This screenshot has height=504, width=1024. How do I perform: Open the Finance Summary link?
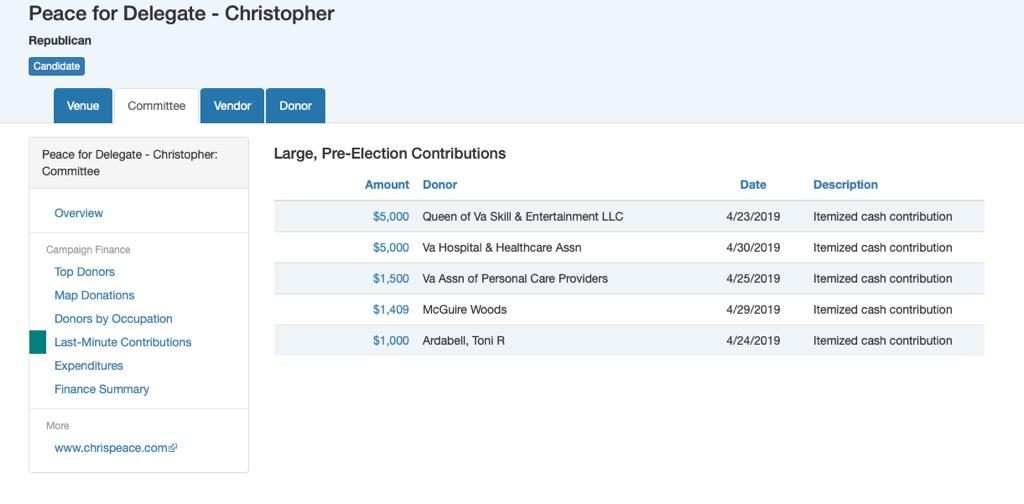(102, 389)
